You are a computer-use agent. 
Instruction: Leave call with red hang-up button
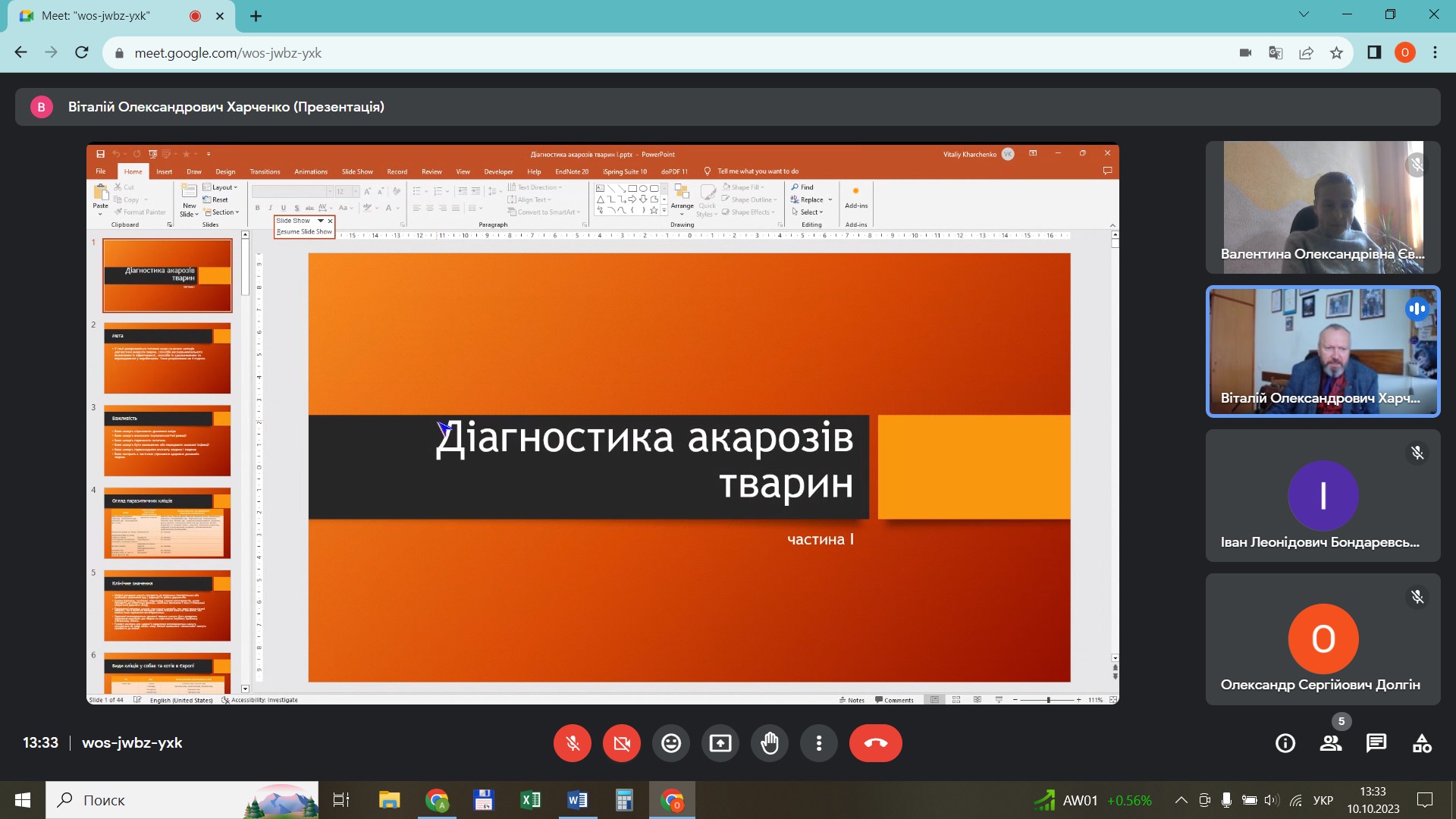click(x=876, y=743)
